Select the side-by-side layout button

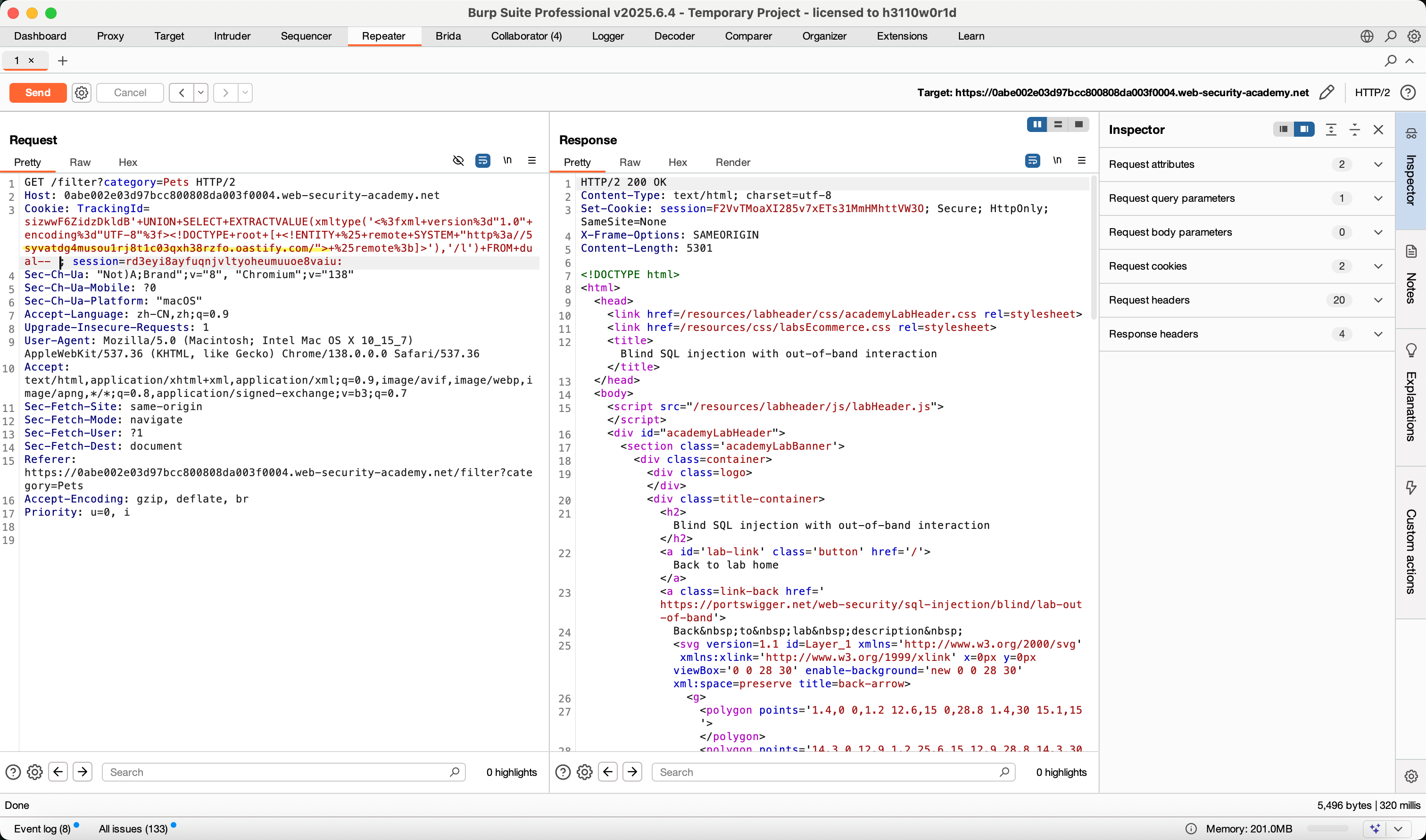click(1037, 124)
